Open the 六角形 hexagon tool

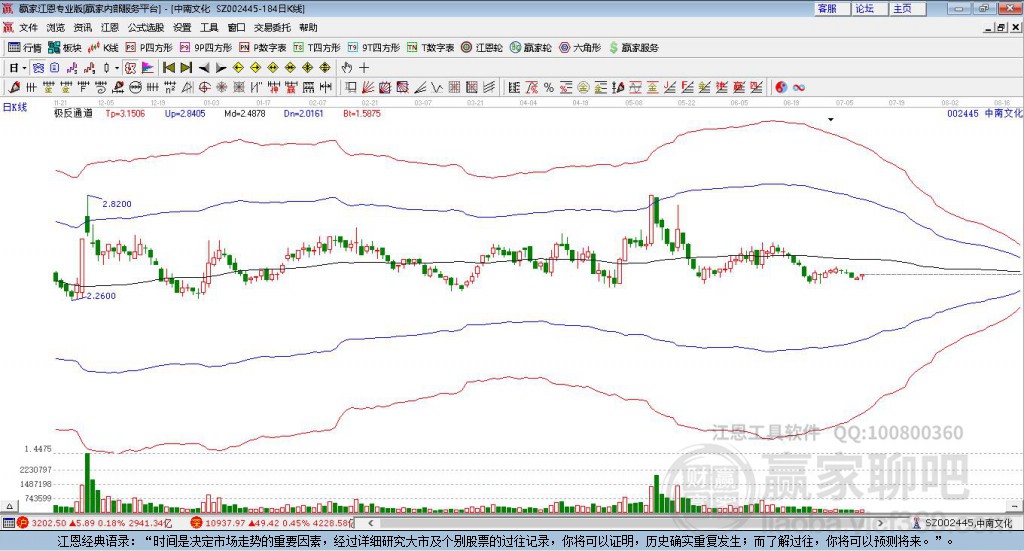point(580,48)
